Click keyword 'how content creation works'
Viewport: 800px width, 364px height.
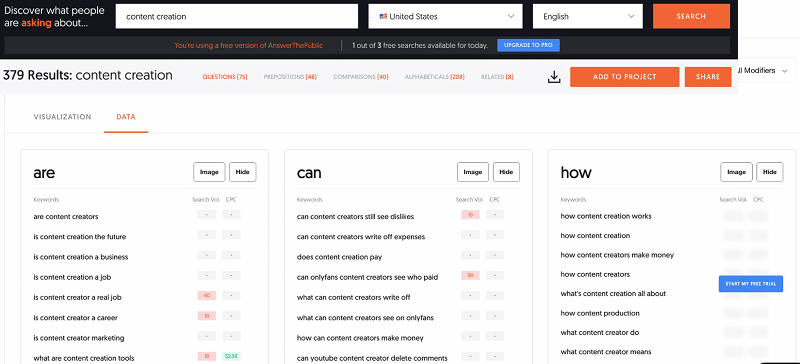click(x=606, y=216)
